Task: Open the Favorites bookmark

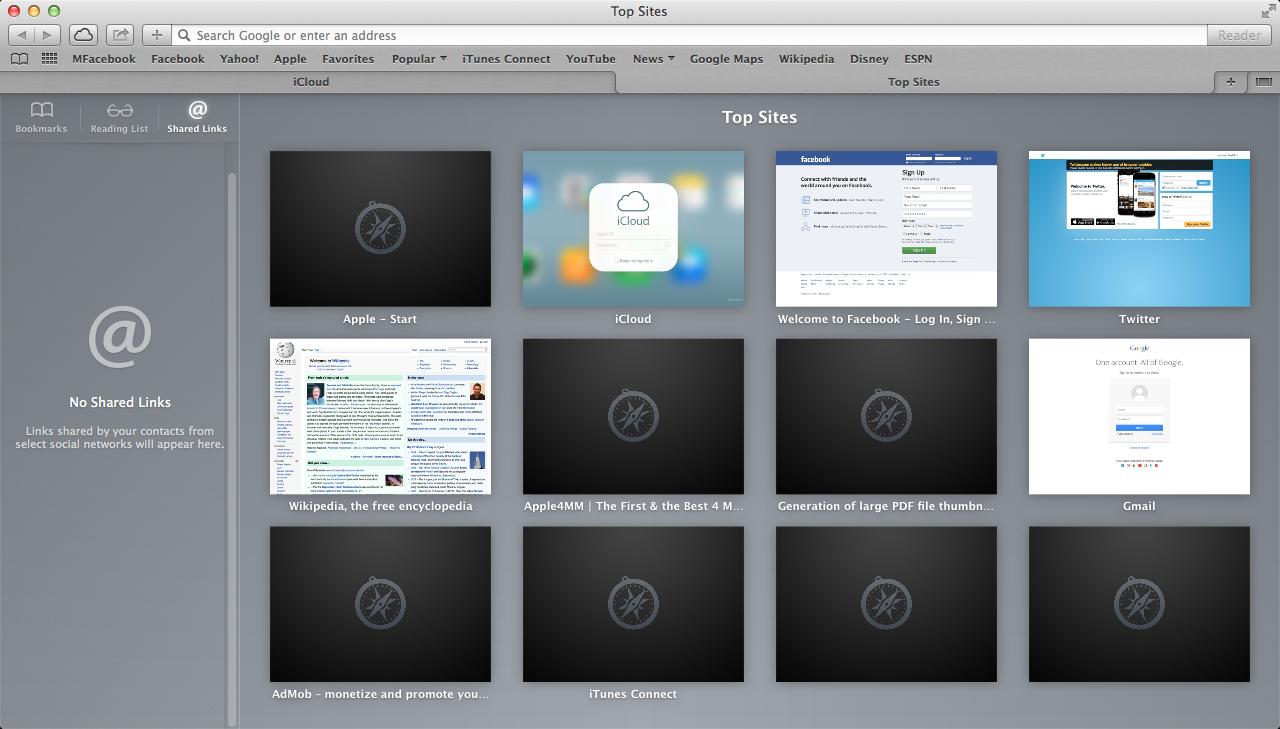Action: (x=348, y=59)
